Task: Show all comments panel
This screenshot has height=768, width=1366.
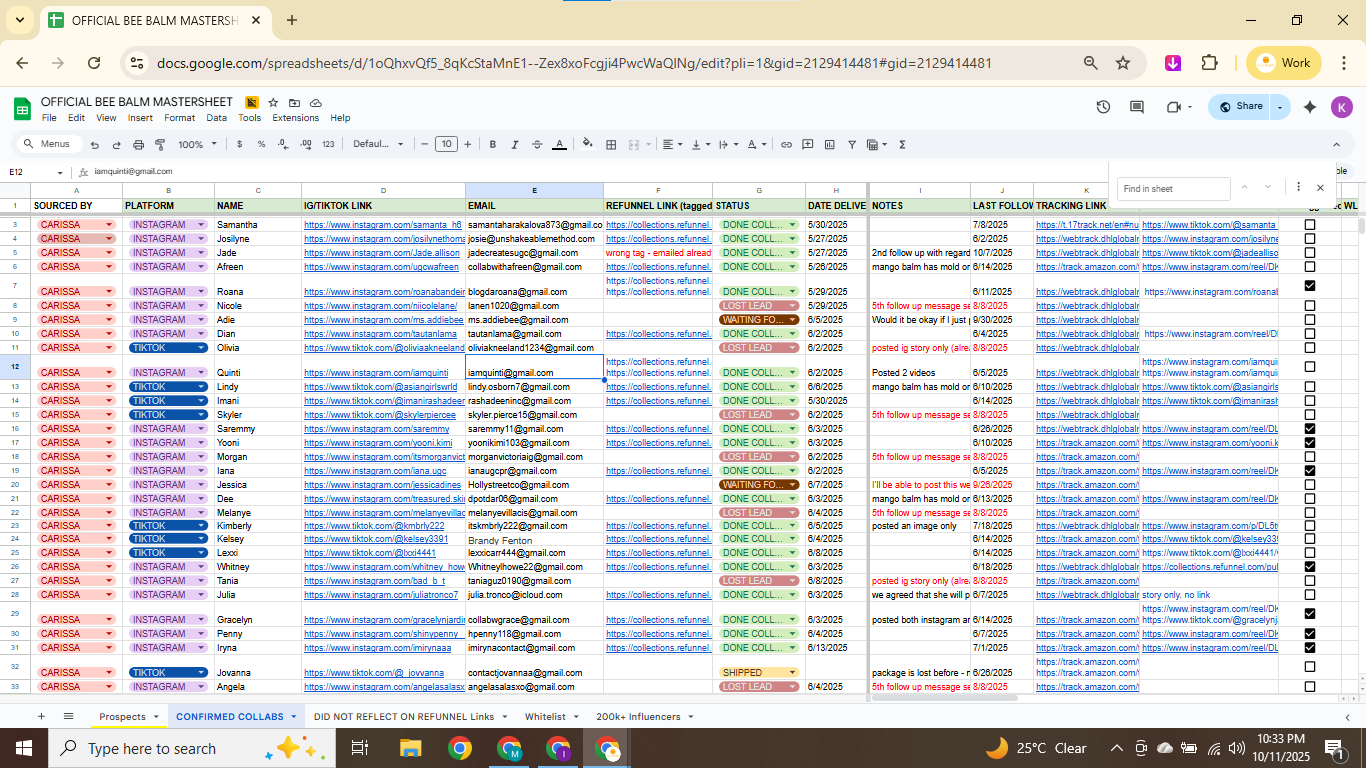Action: [x=1137, y=107]
